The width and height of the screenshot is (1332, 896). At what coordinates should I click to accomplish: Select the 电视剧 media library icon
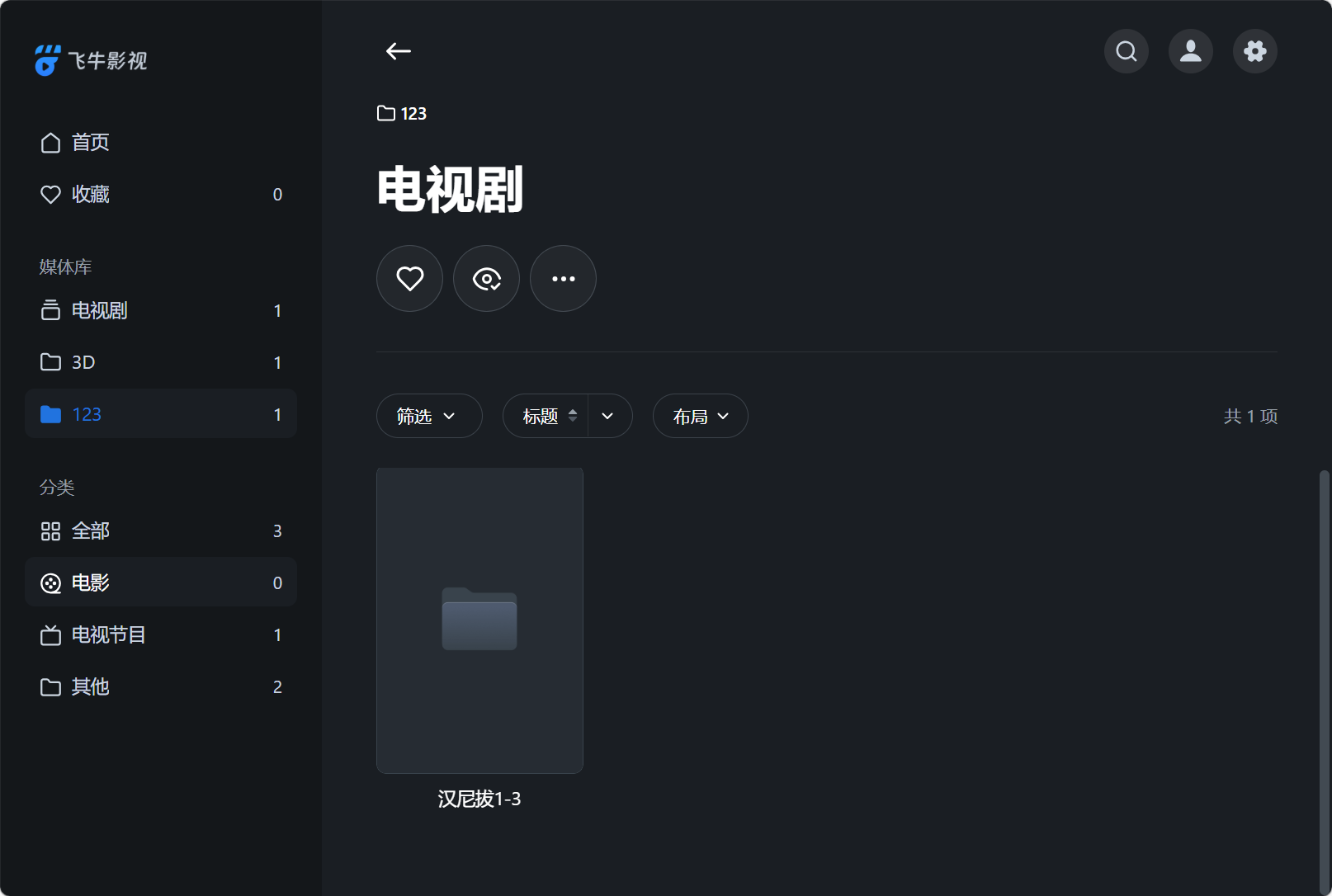(98, 310)
